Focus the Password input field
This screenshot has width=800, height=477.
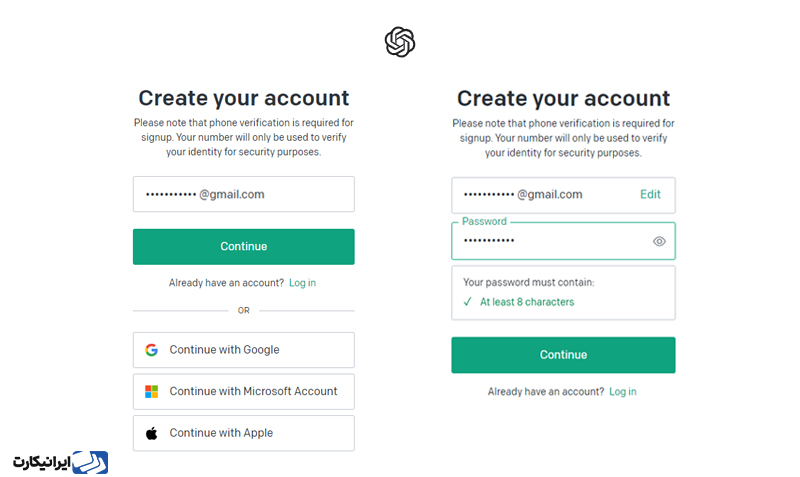click(550, 241)
